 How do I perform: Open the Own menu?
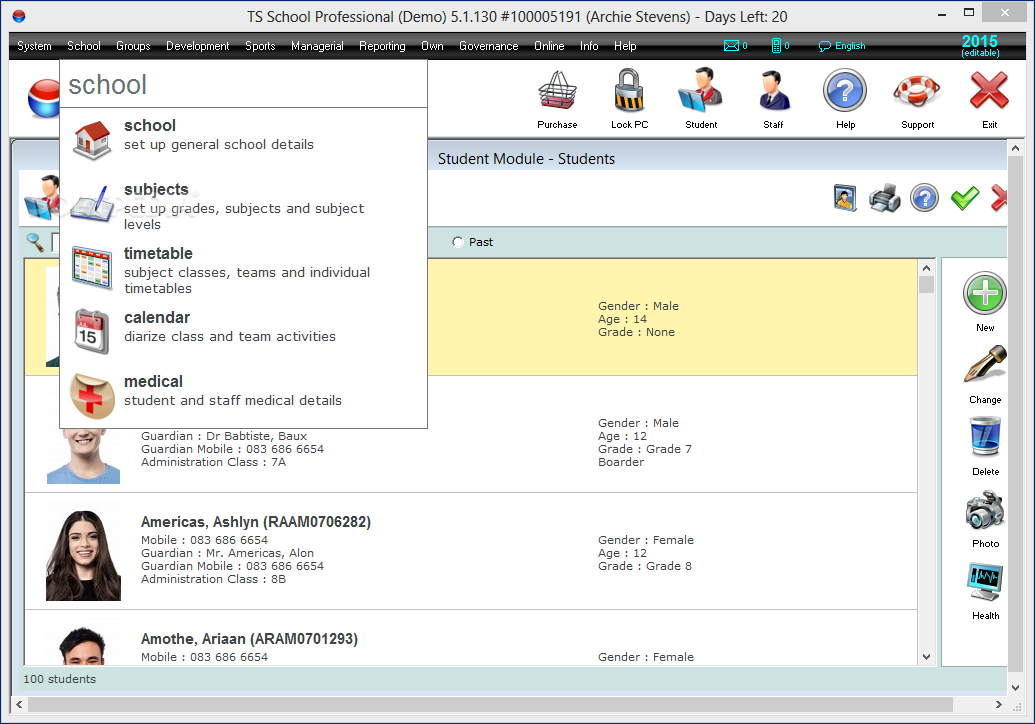432,46
